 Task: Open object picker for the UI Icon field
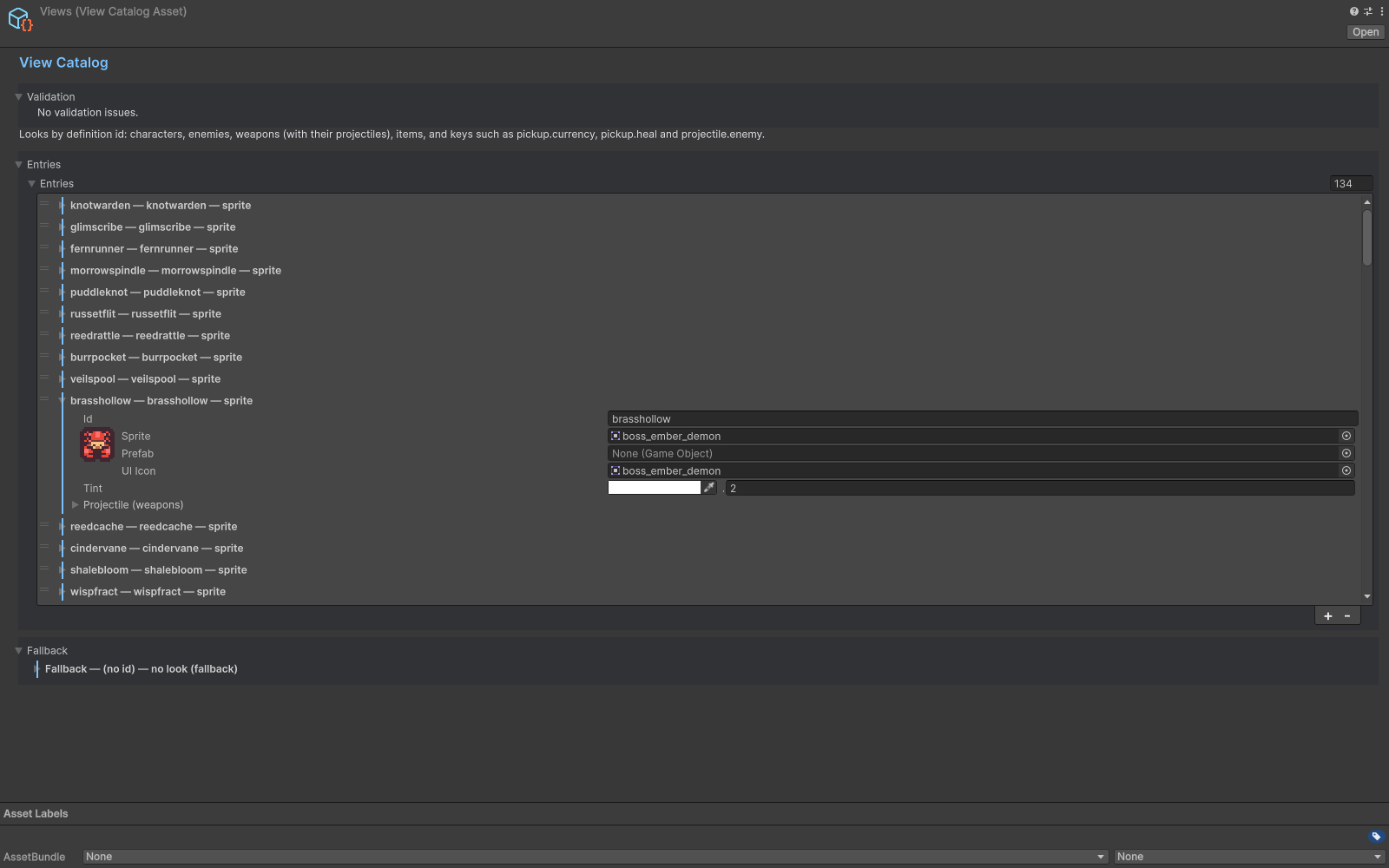click(1346, 470)
